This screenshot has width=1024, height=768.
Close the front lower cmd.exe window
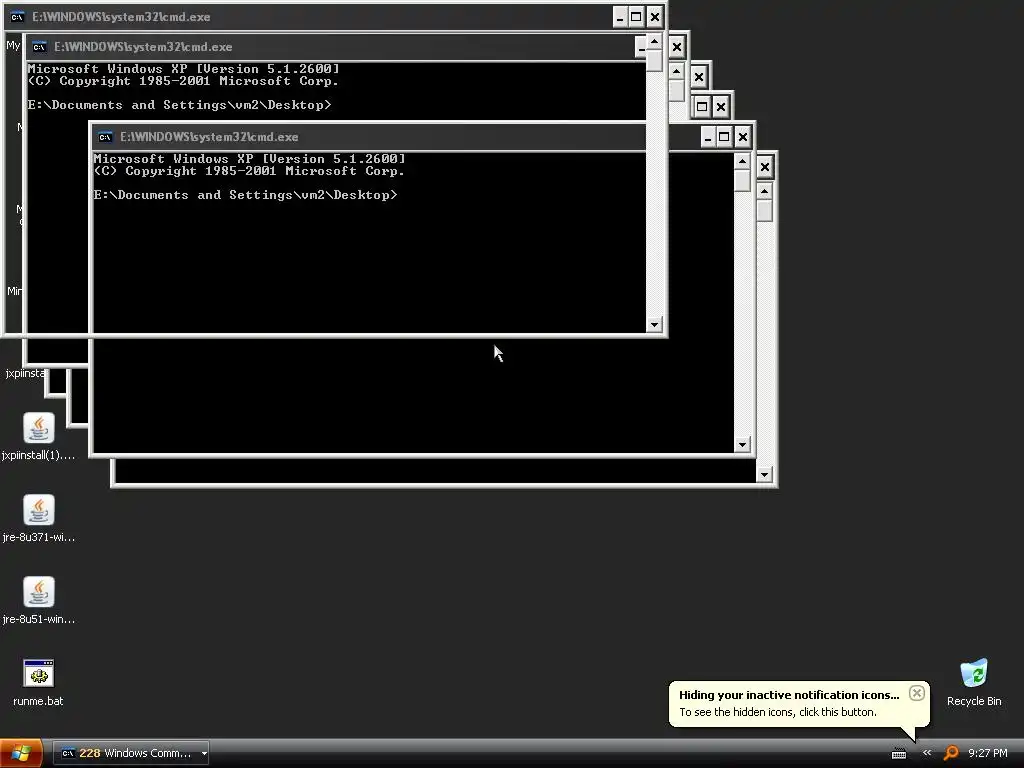(x=743, y=137)
